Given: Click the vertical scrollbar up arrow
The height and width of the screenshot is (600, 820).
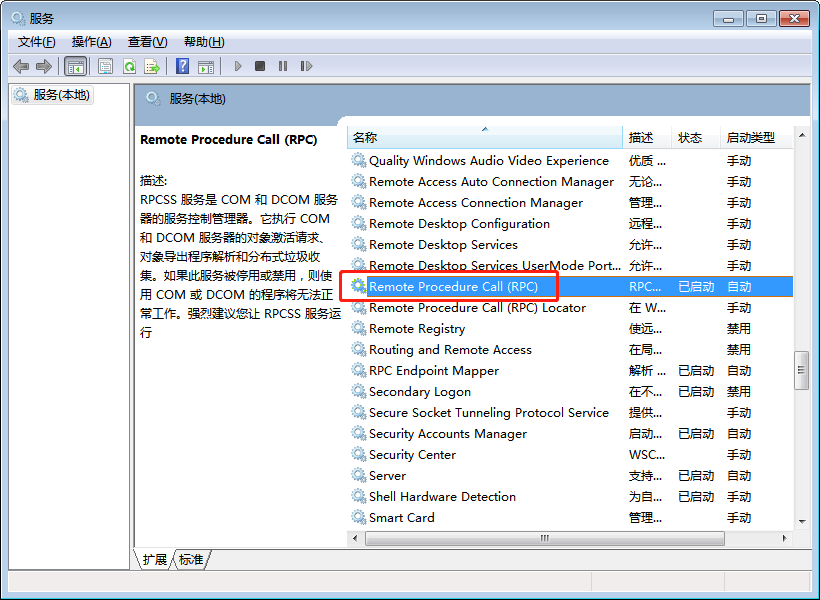Looking at the screenshot, I should click(x=802, y=135).
